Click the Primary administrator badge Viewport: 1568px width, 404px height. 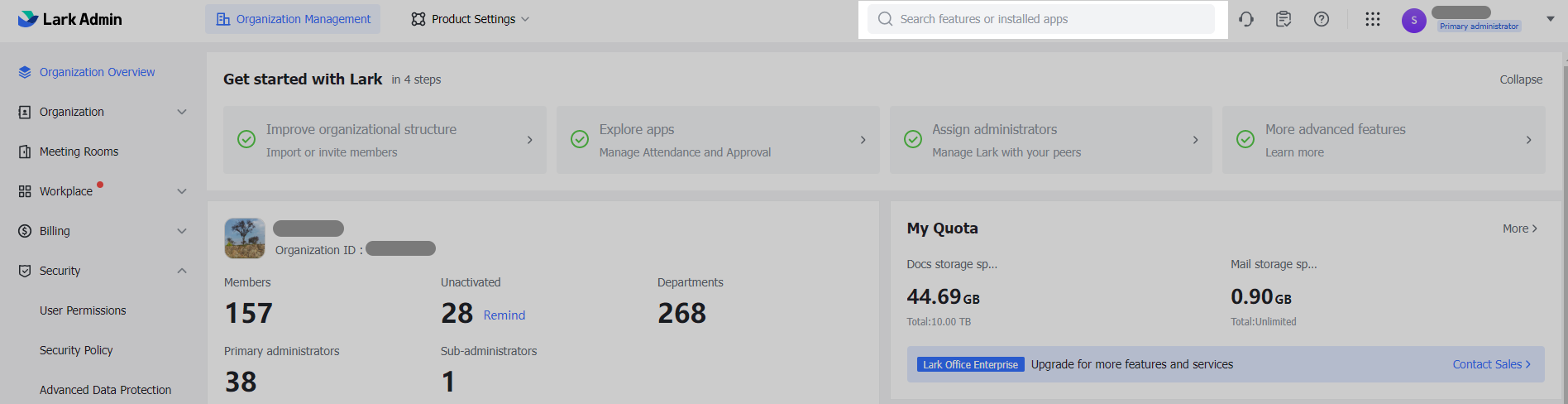click(1480, 26)
